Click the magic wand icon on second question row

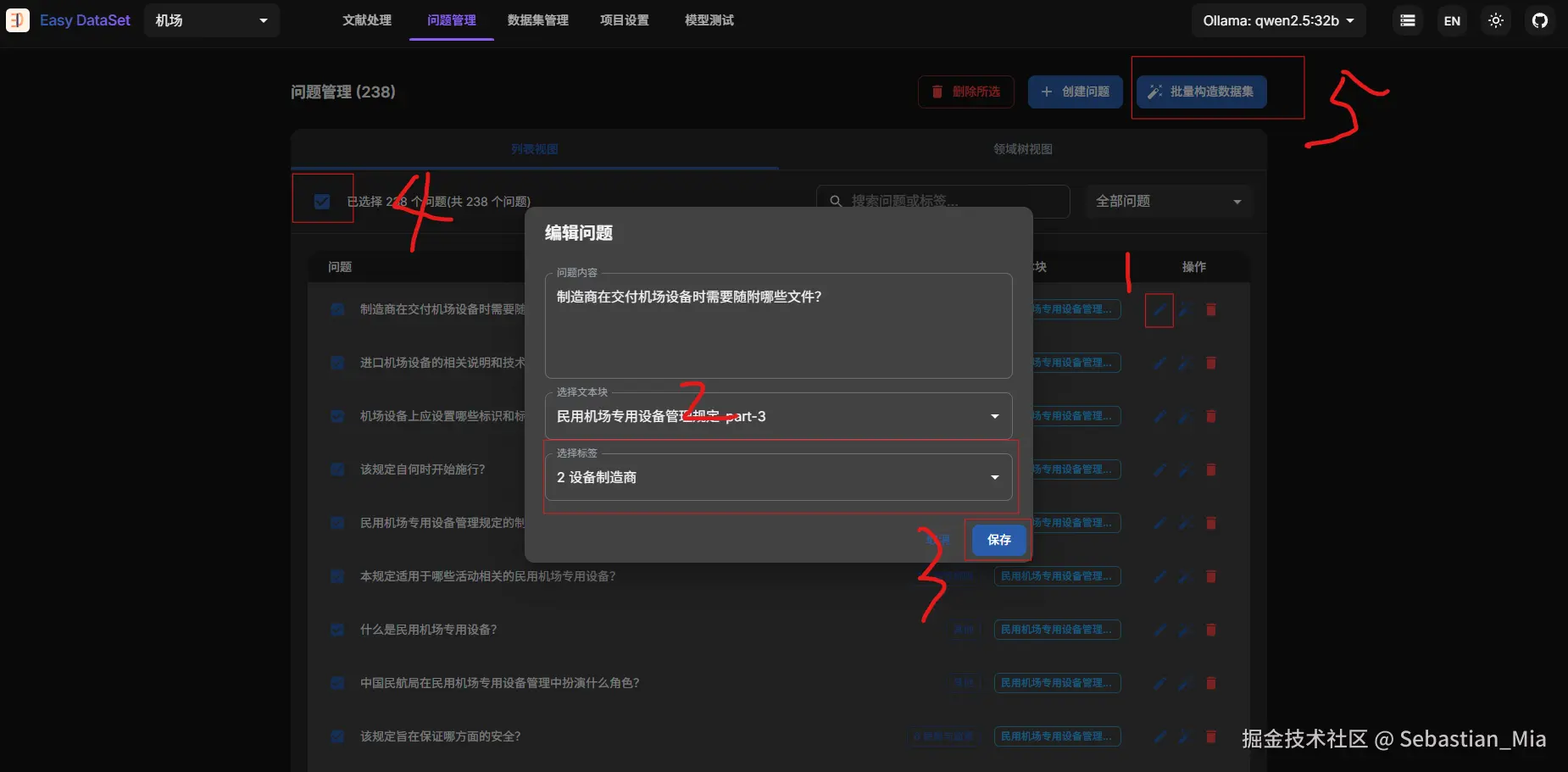1184,363
